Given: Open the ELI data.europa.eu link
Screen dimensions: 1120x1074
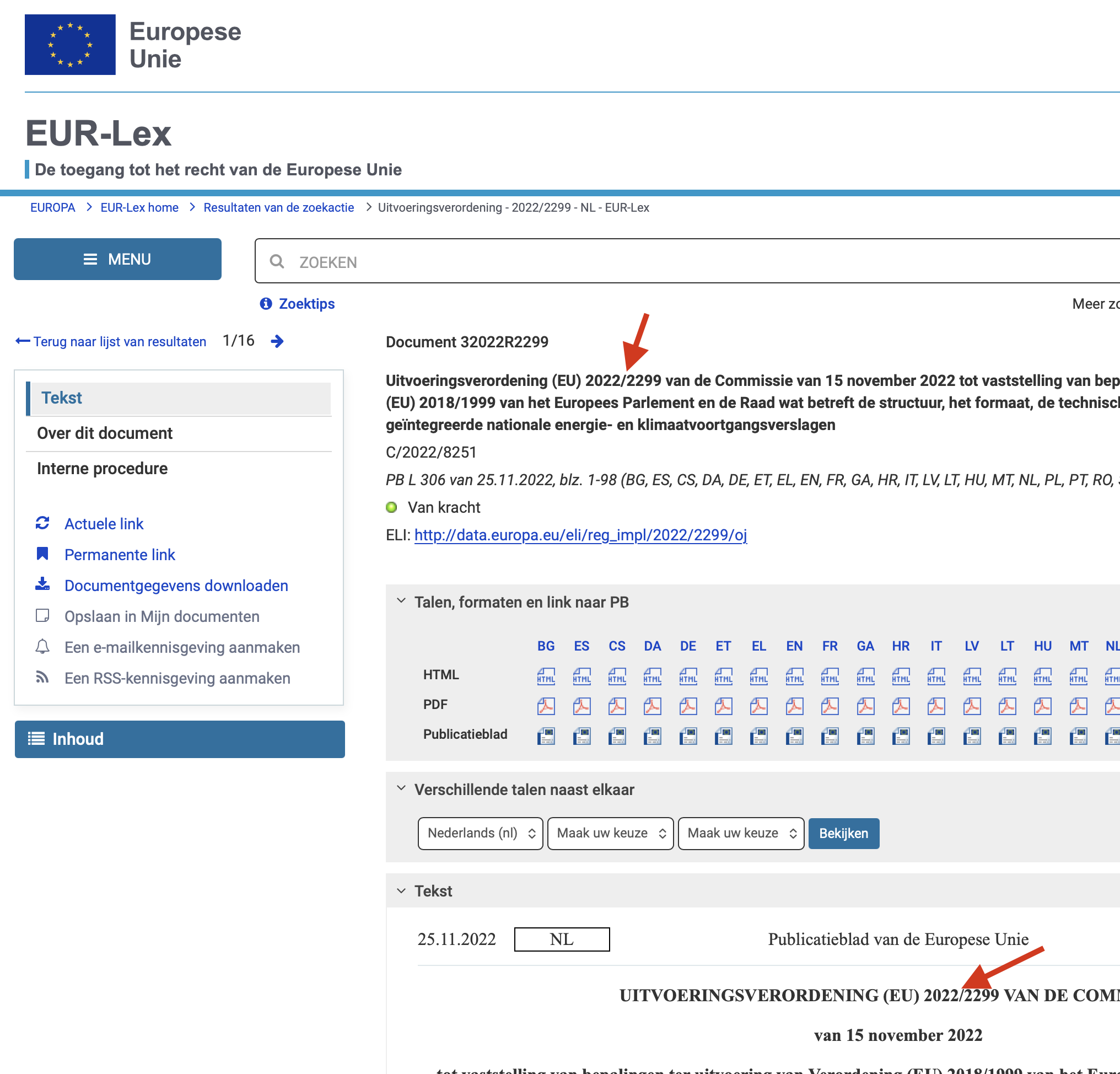Looking at the screenshot, I should pyautogui.click(x=580, y=535).
